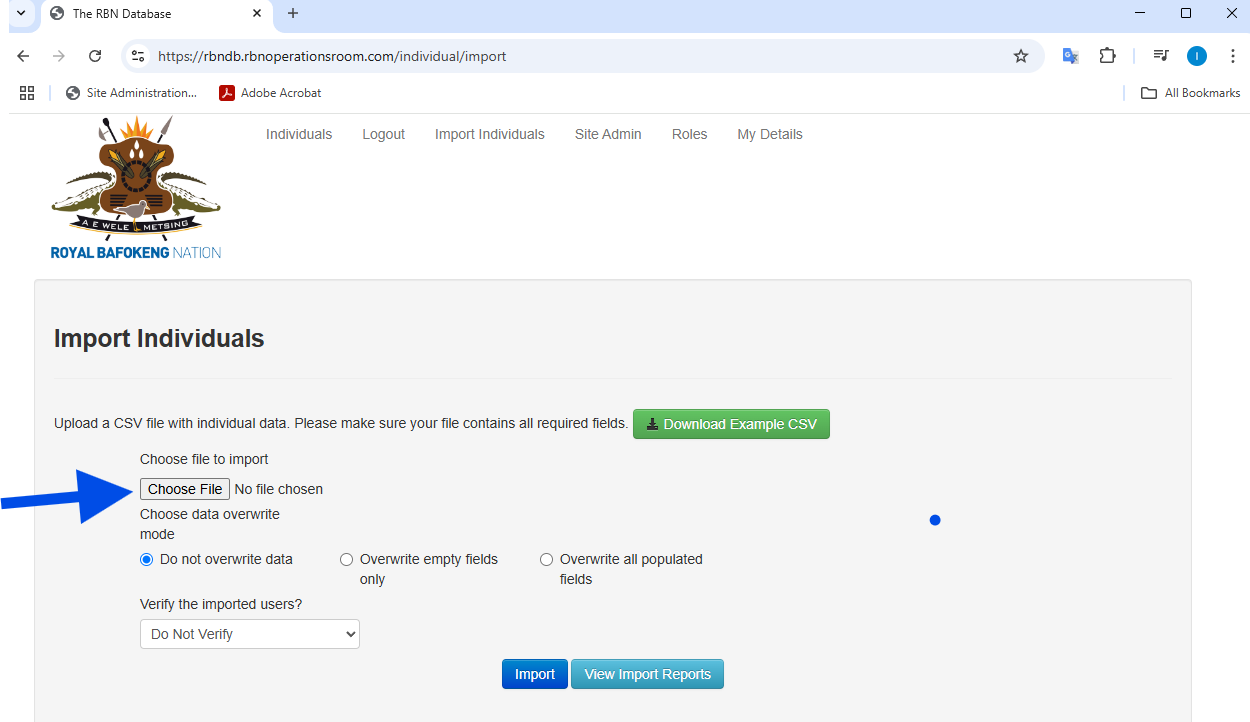Click the blue Import button

pos(534,674)
